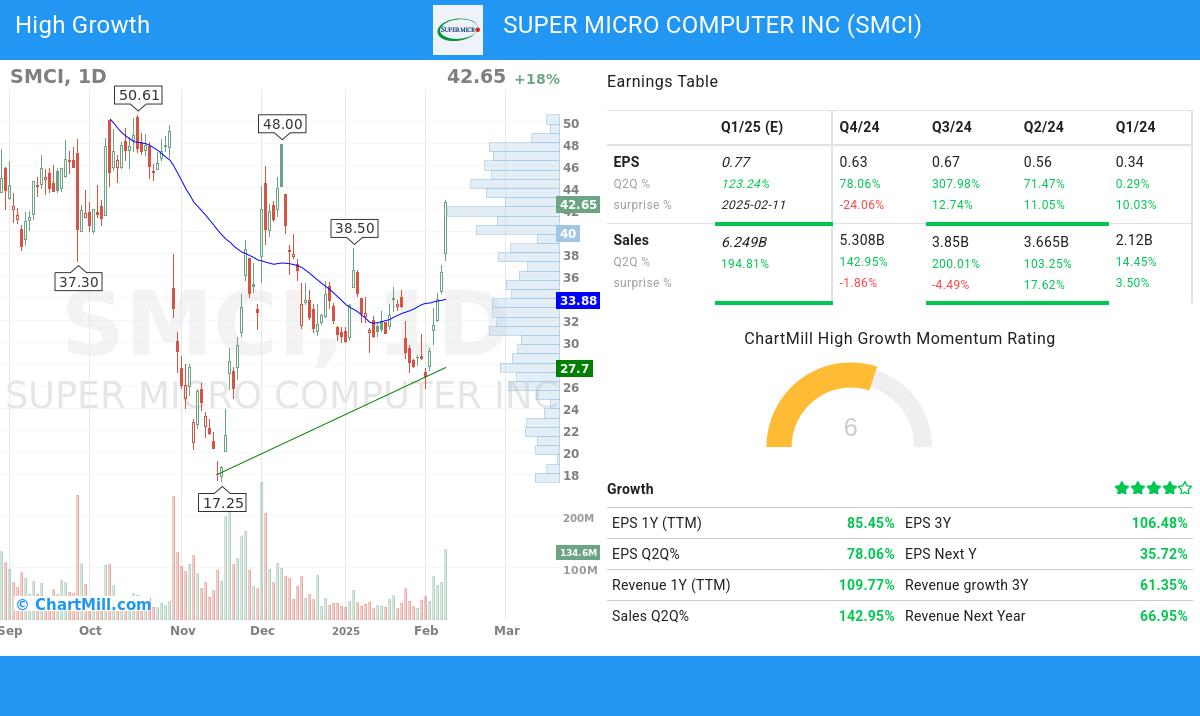The image size is (1200, 716).
Task: Click the light blue 40 axis tag
Action: click(x=568, y=234)
